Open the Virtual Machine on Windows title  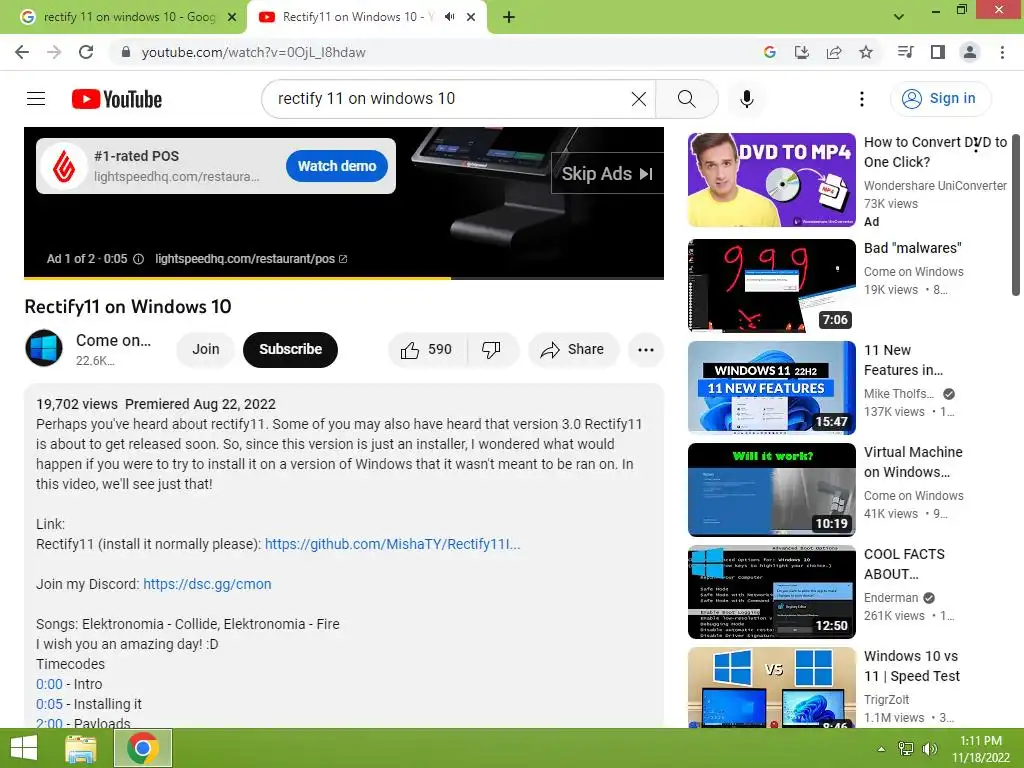pos(913,462)
